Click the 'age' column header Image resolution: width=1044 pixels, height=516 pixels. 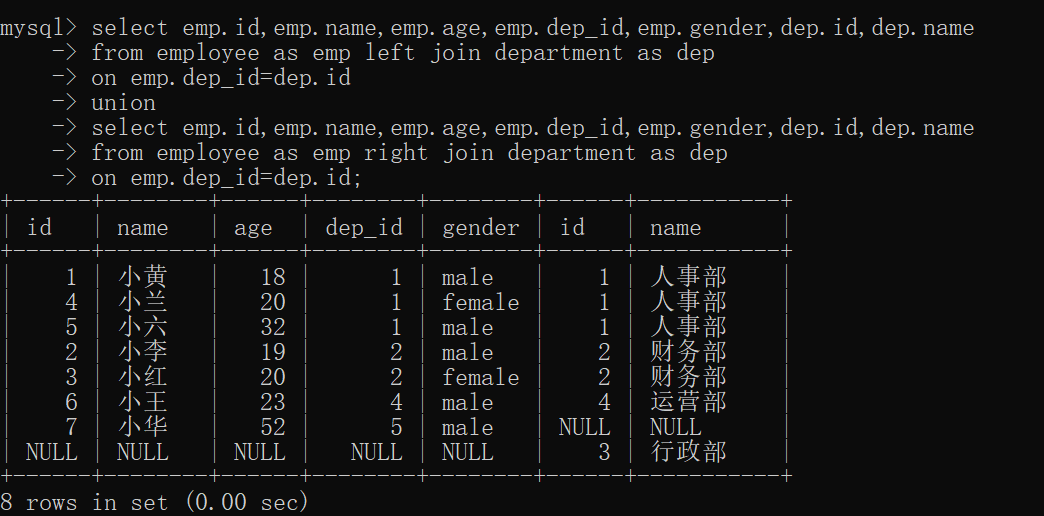[253, 228]
